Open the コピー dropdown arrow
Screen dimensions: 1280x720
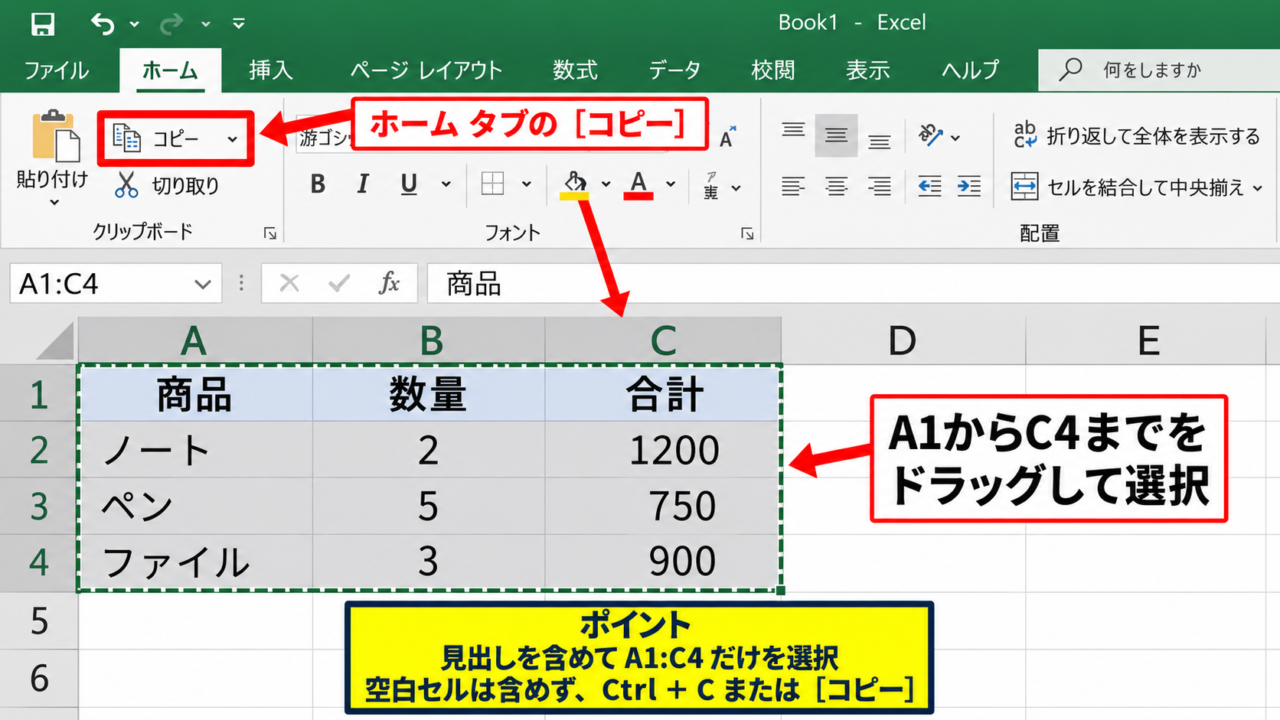[x=232, y=139]
